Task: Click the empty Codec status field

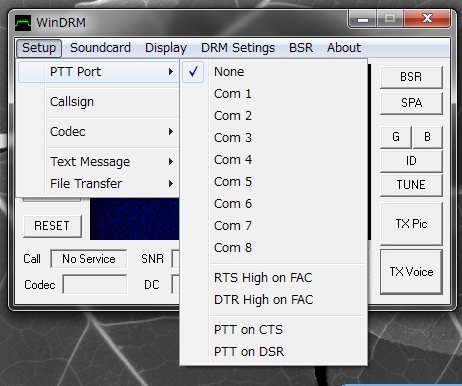Action: pyautogui.click(x=95, y=284)
